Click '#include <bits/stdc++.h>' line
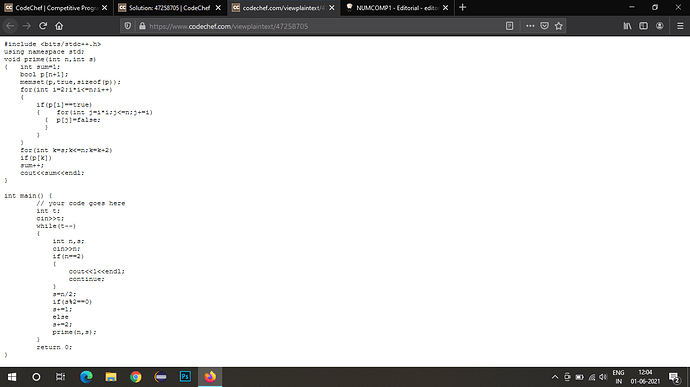The image size is (690, 387). (x=52, y=44)
